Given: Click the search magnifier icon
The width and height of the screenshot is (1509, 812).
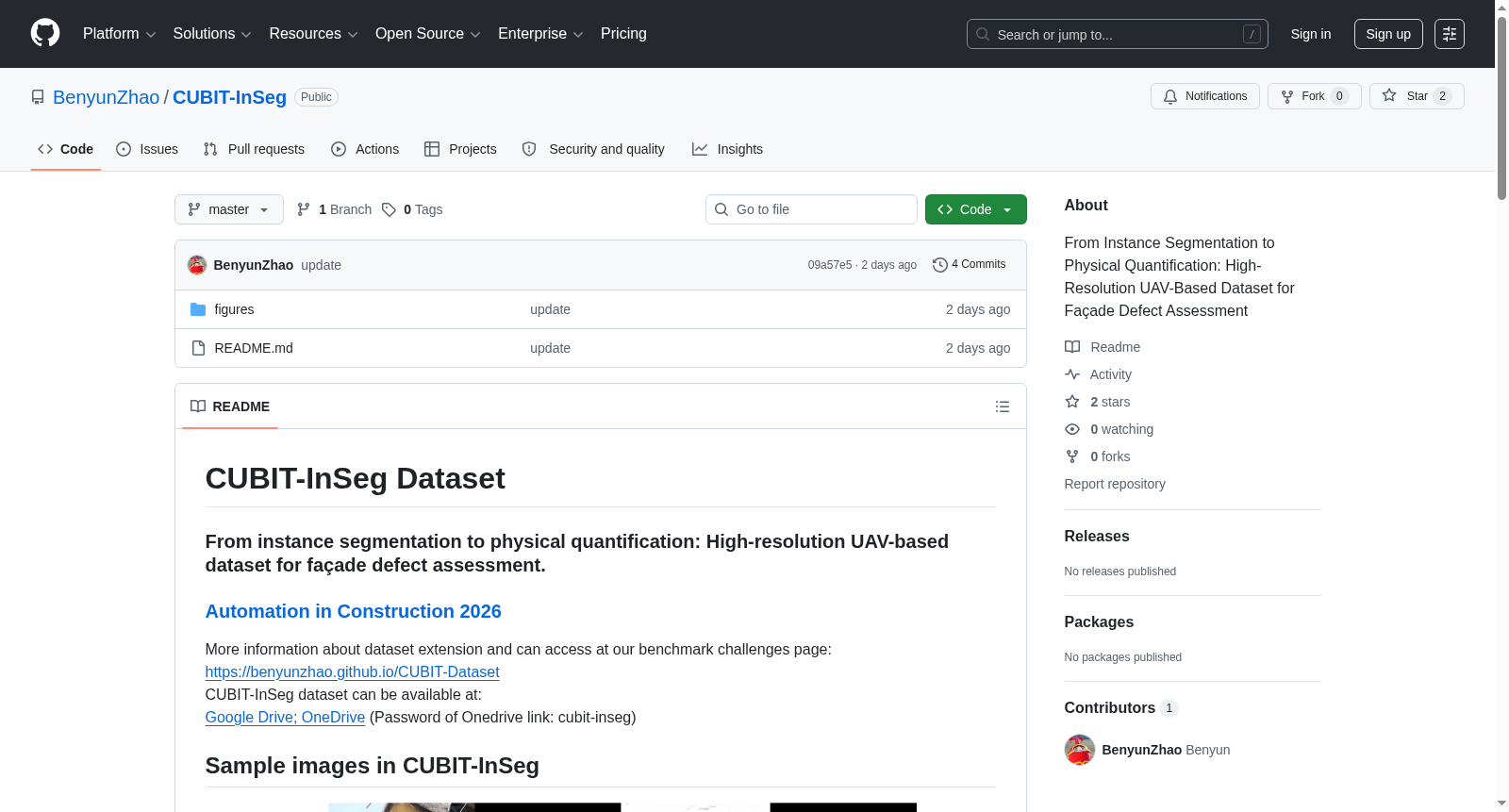Looking at the screenshot, I should click(x=983, y=34).
